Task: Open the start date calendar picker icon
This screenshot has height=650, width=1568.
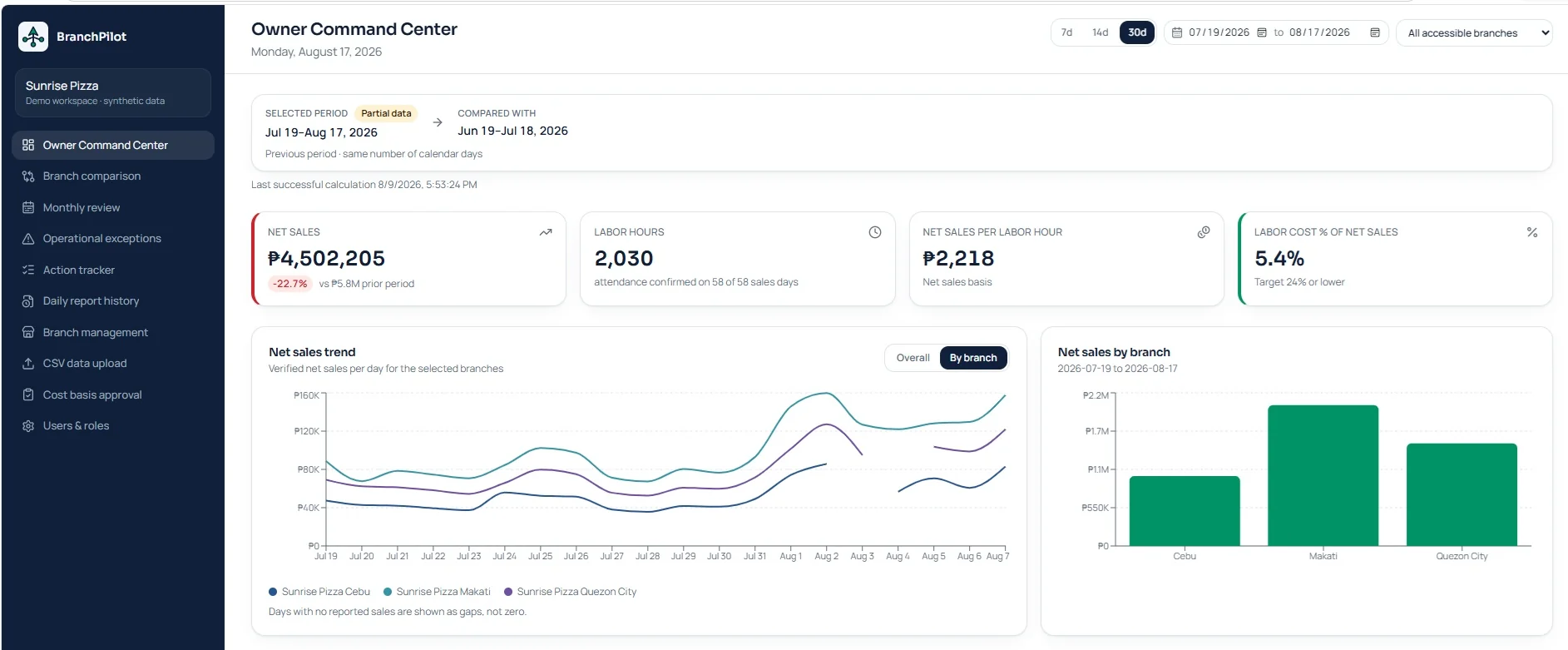Action: tap(1262, 32)
